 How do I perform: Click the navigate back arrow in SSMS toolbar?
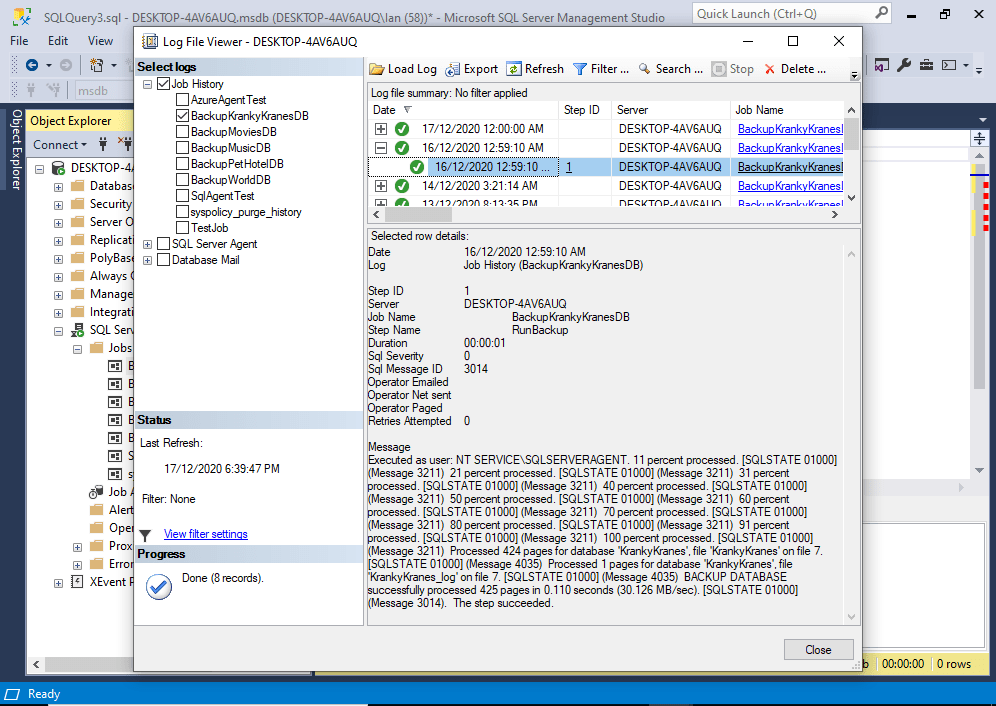(x=32, y=65)
